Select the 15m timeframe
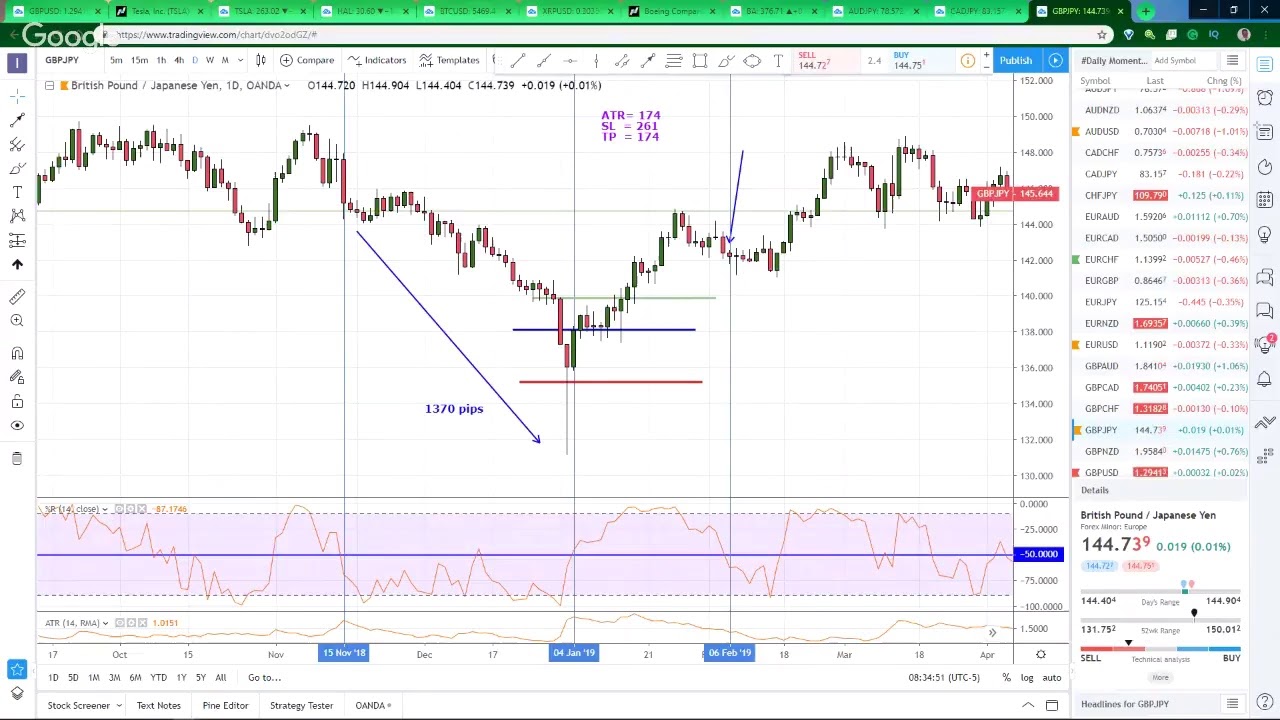The height and width of the screenshot is (720, 1280). point(139,60)
